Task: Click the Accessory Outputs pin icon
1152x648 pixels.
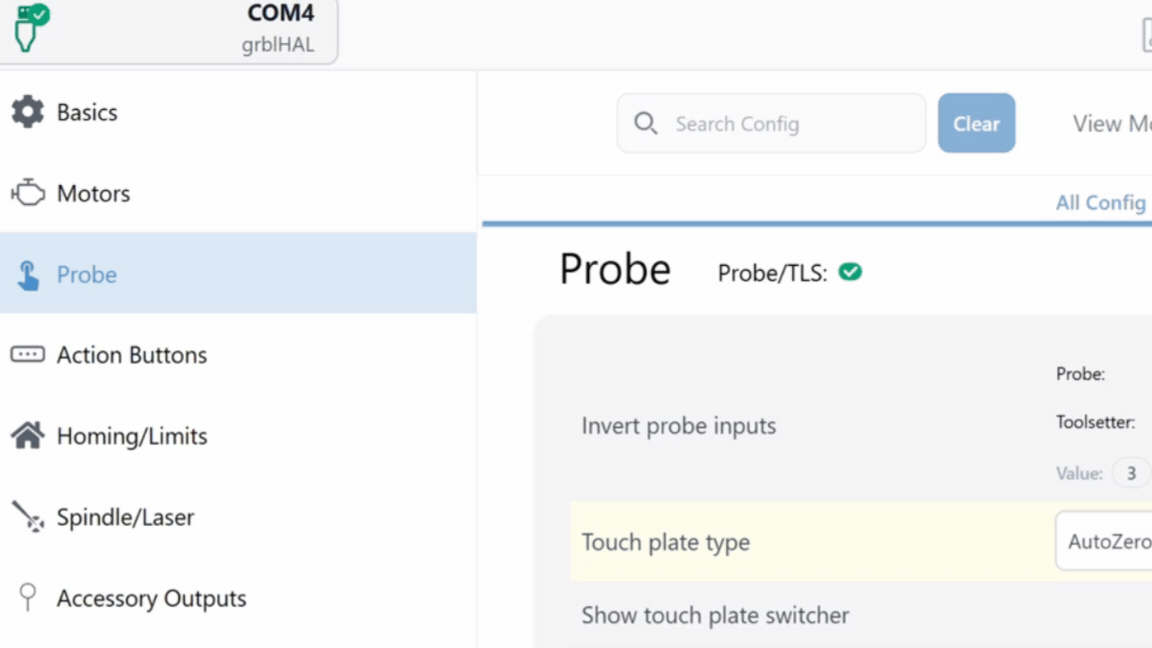Action: 27,597
